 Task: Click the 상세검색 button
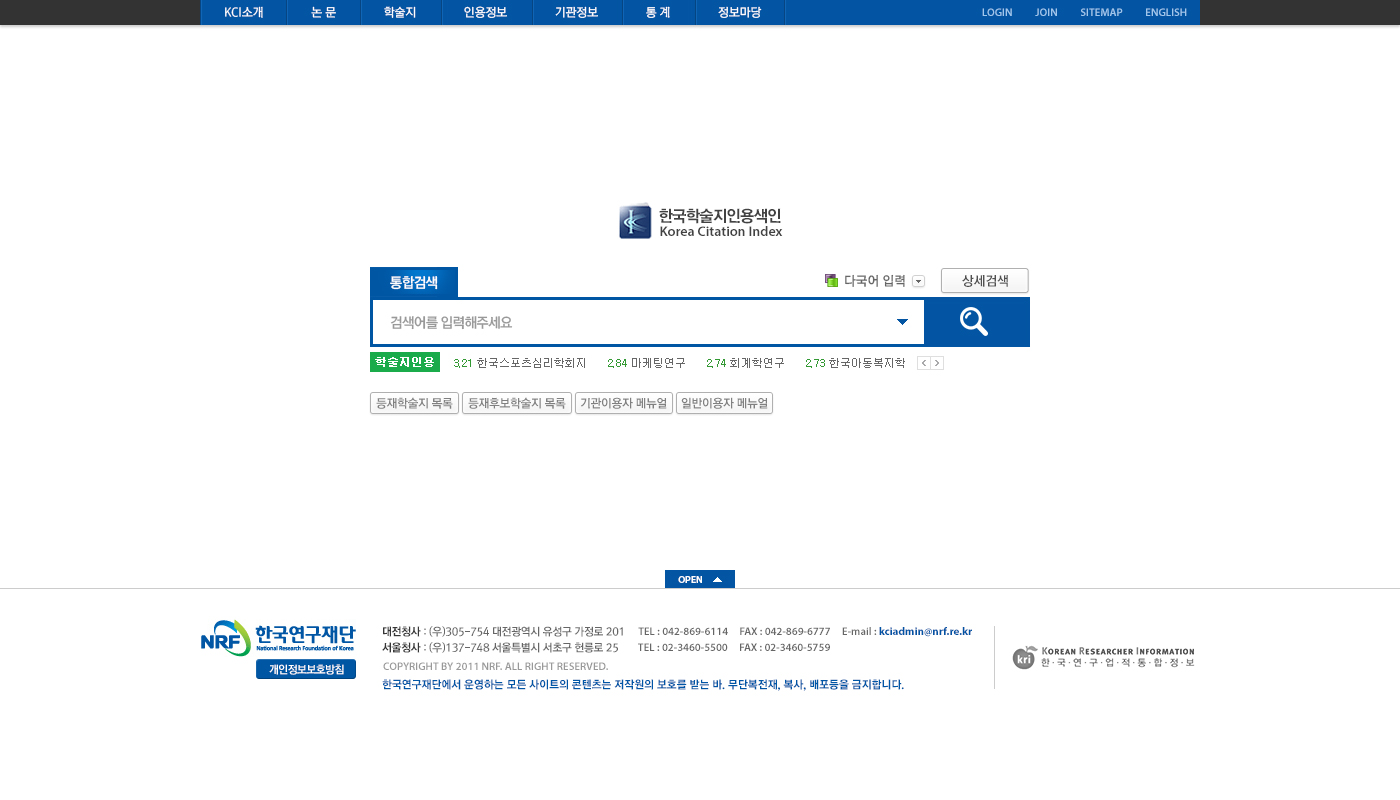pos(985,281)
